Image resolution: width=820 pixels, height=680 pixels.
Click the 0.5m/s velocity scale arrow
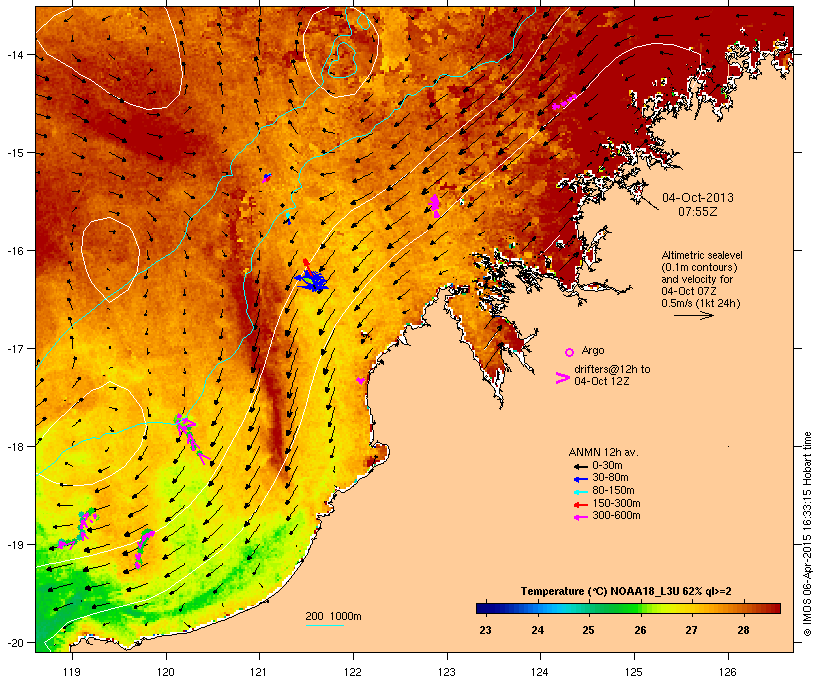(x=693, y=315)
